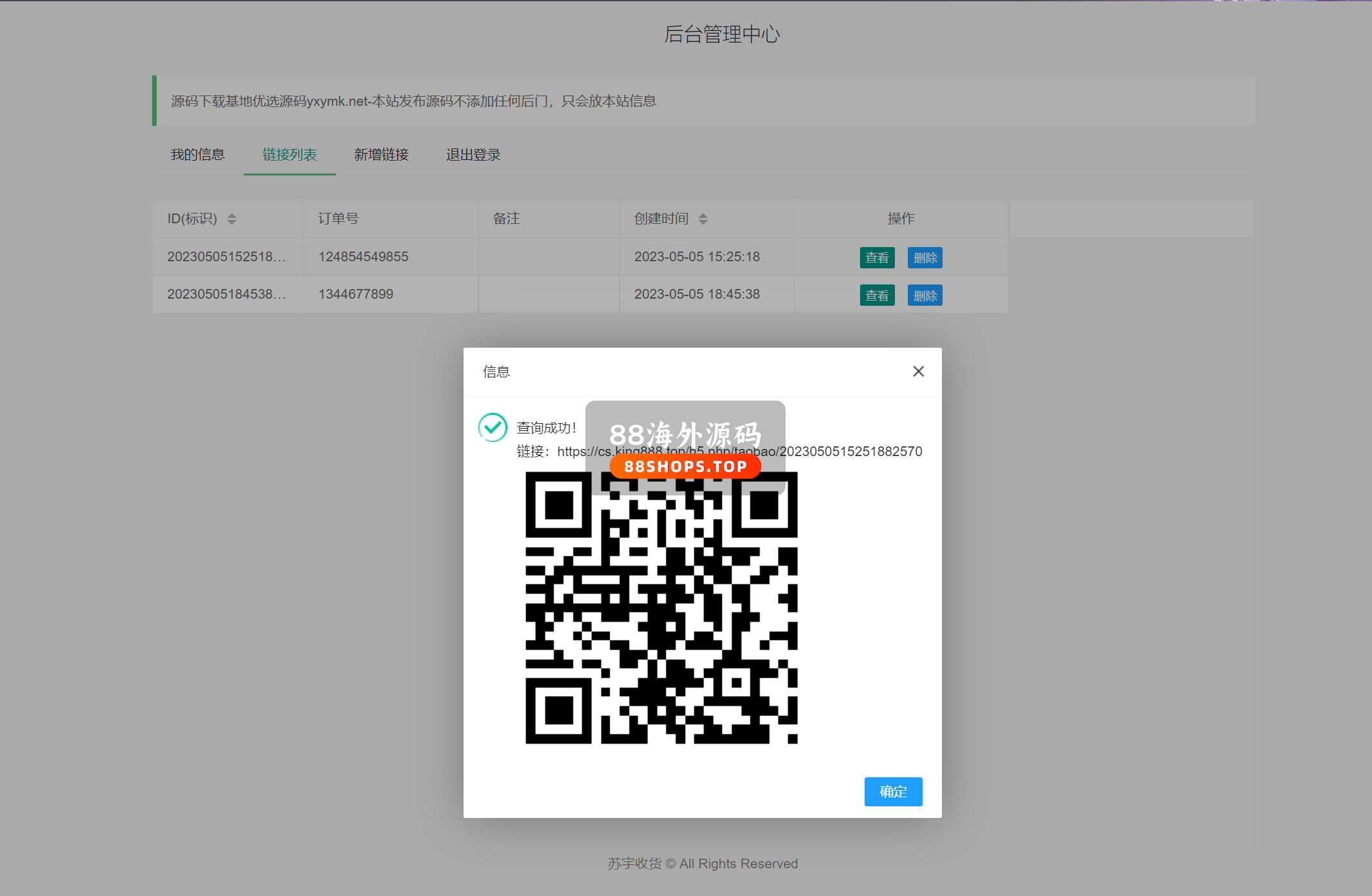Select 退出登录 to log out
1372x896 pixels.
pos(473,155)
